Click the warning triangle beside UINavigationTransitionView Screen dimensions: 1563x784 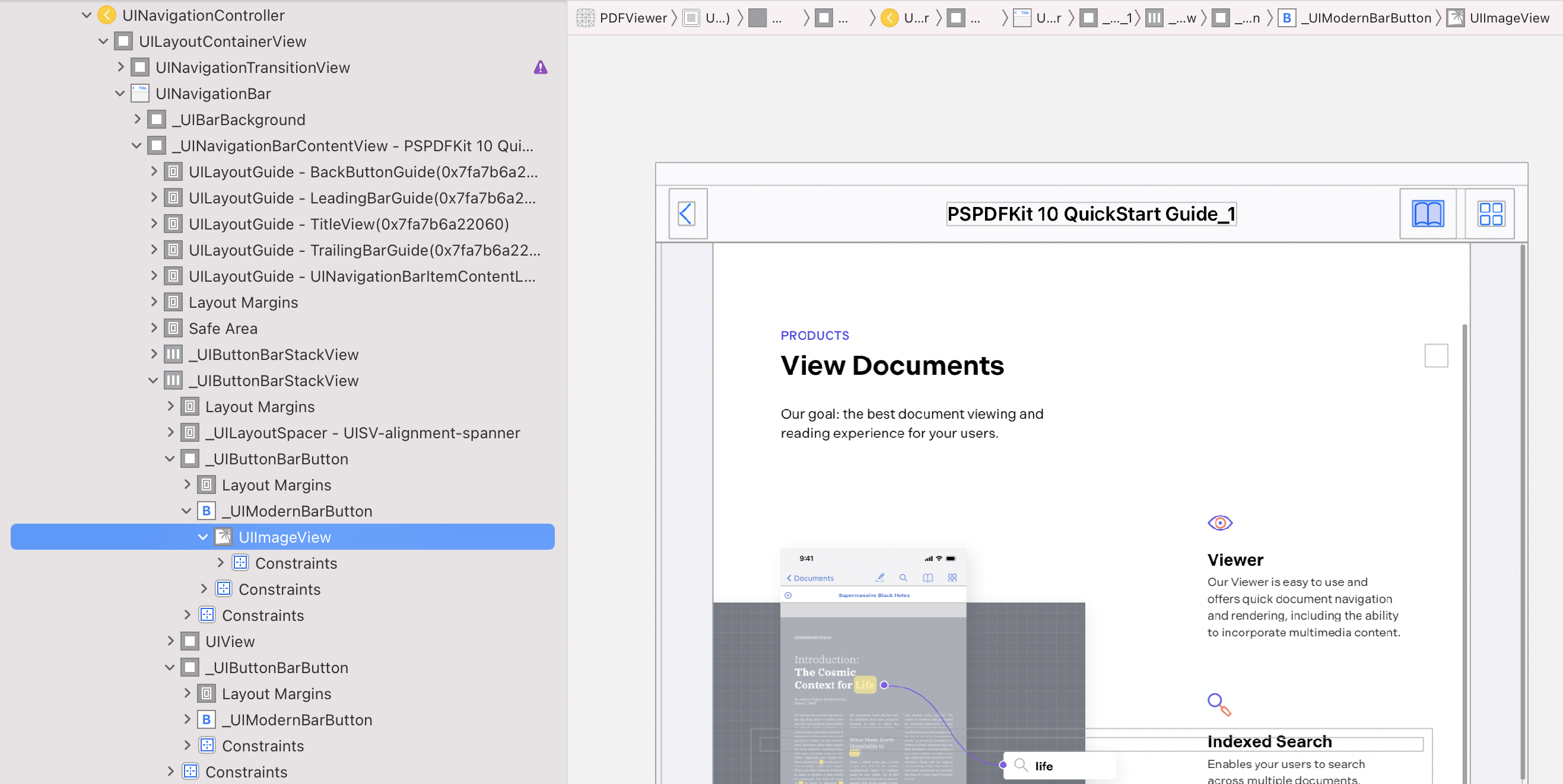540,66
